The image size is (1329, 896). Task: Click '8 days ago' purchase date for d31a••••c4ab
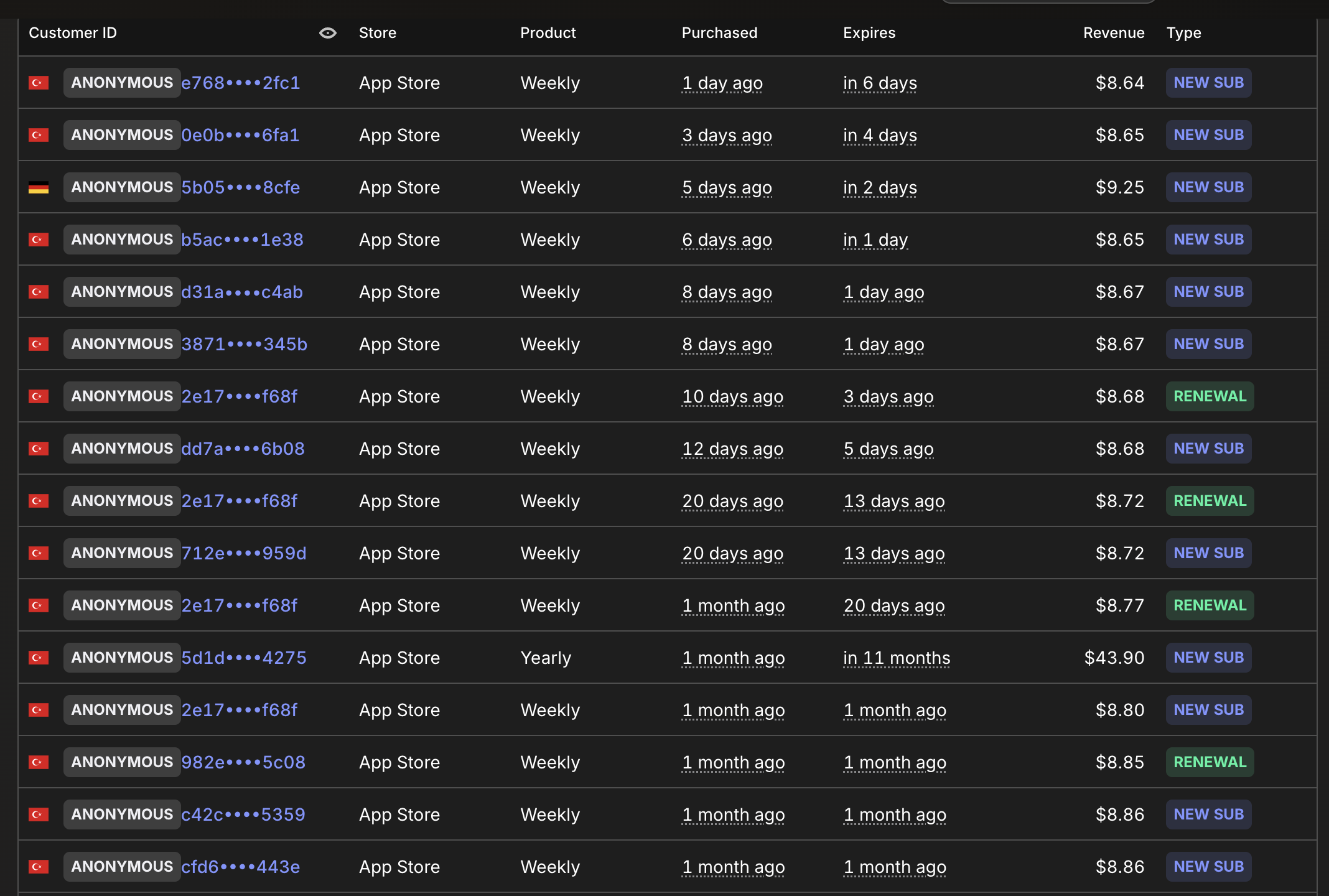[727, 292]
